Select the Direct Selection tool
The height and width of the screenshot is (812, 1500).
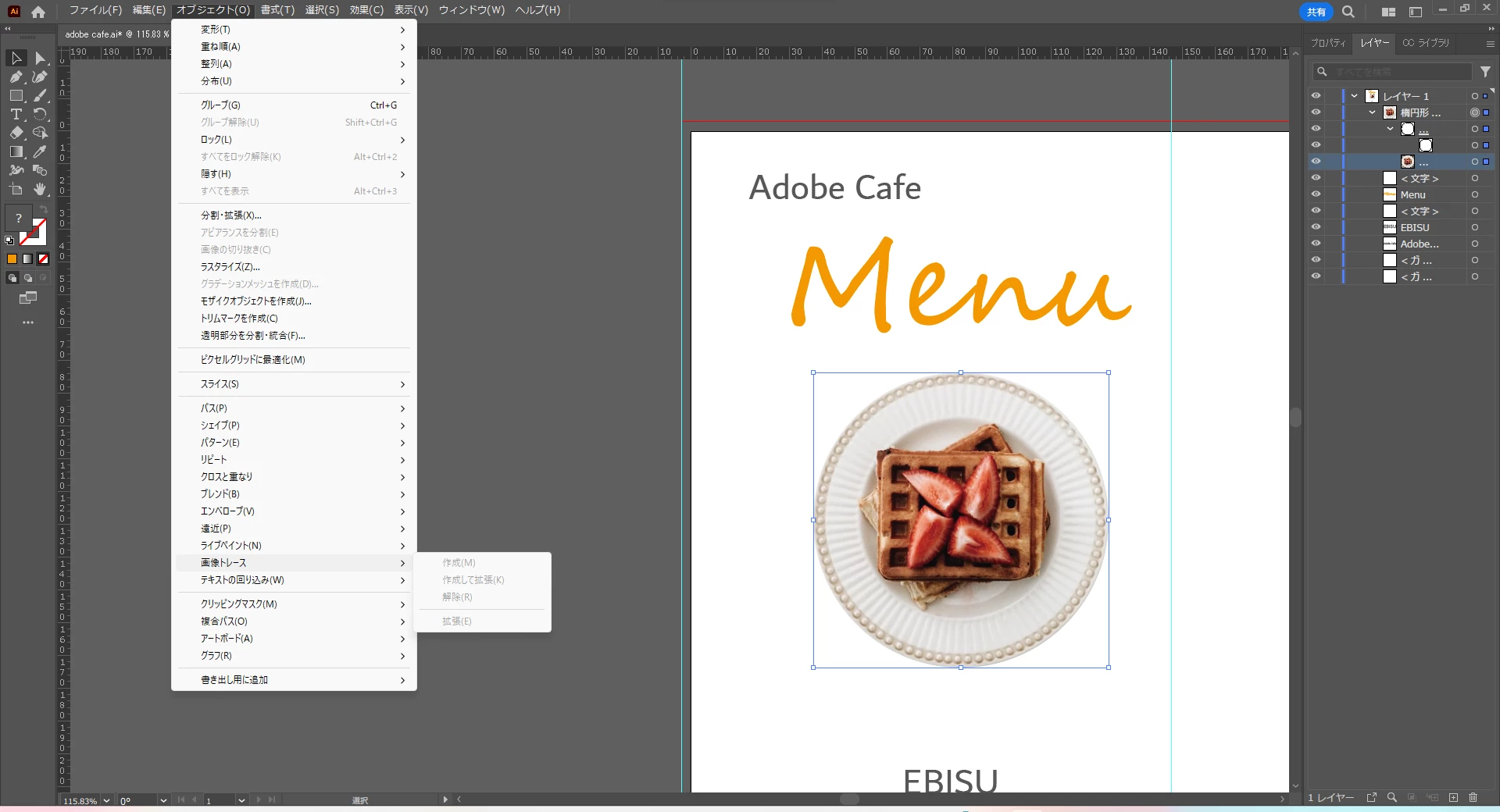[40, 59]
